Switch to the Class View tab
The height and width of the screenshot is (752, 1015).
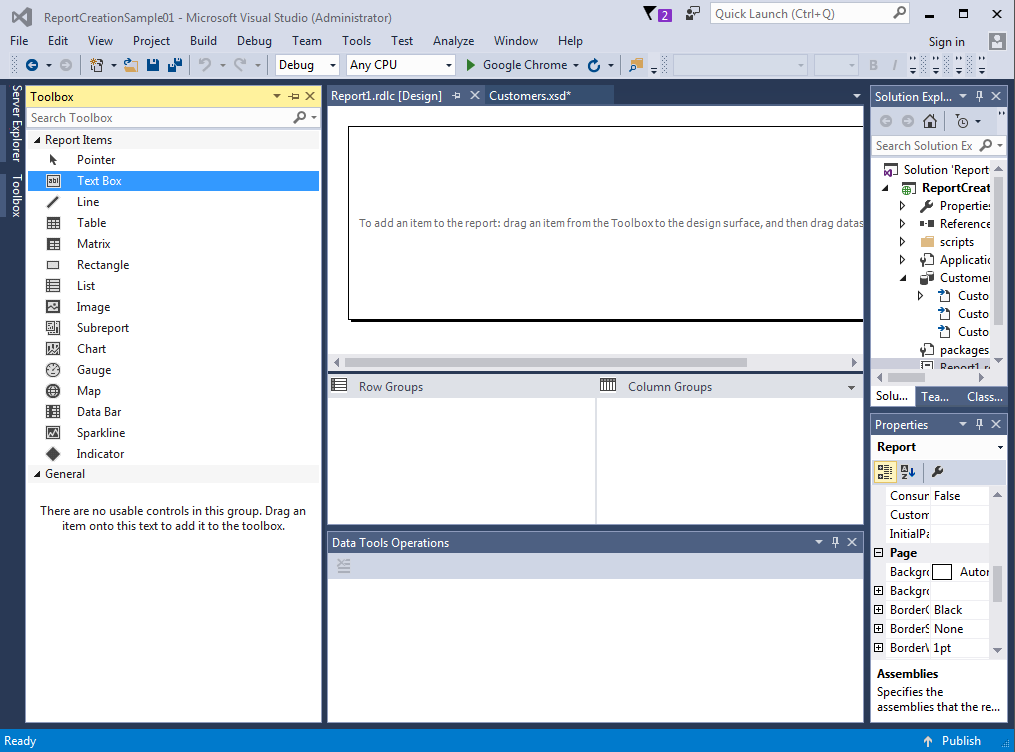pyautogui.click(x=985, y=397)
